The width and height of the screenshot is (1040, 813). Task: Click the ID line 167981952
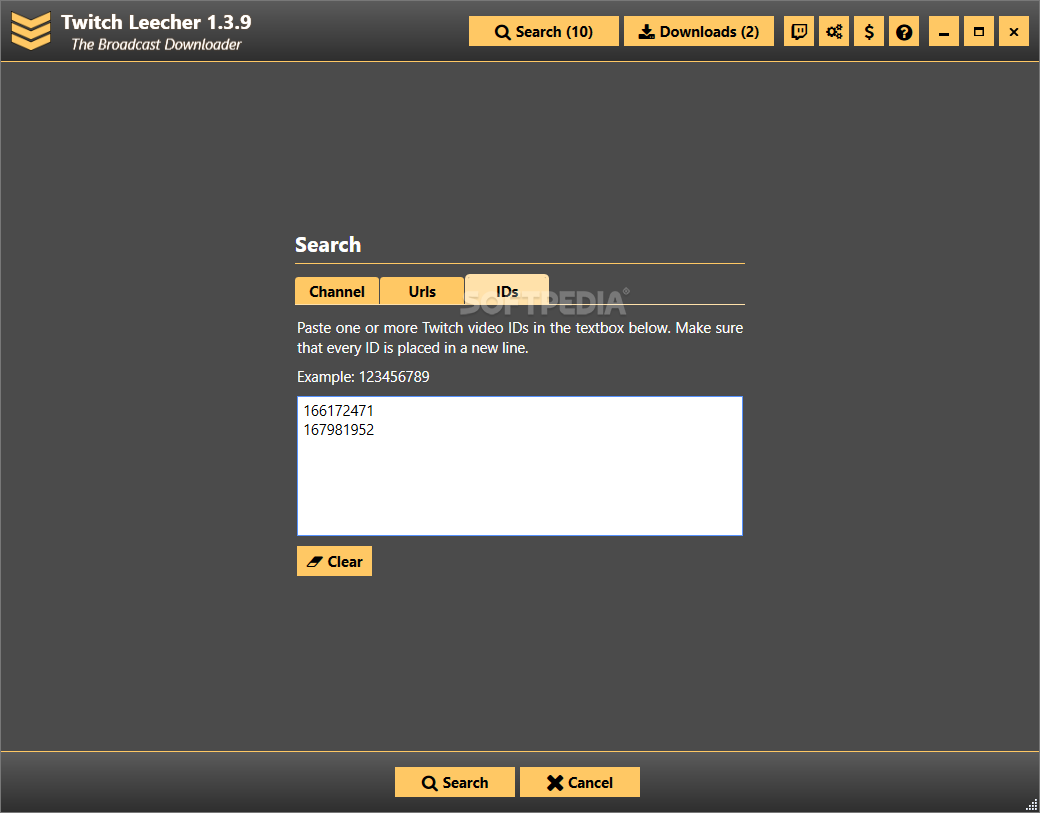coord(338,430)
